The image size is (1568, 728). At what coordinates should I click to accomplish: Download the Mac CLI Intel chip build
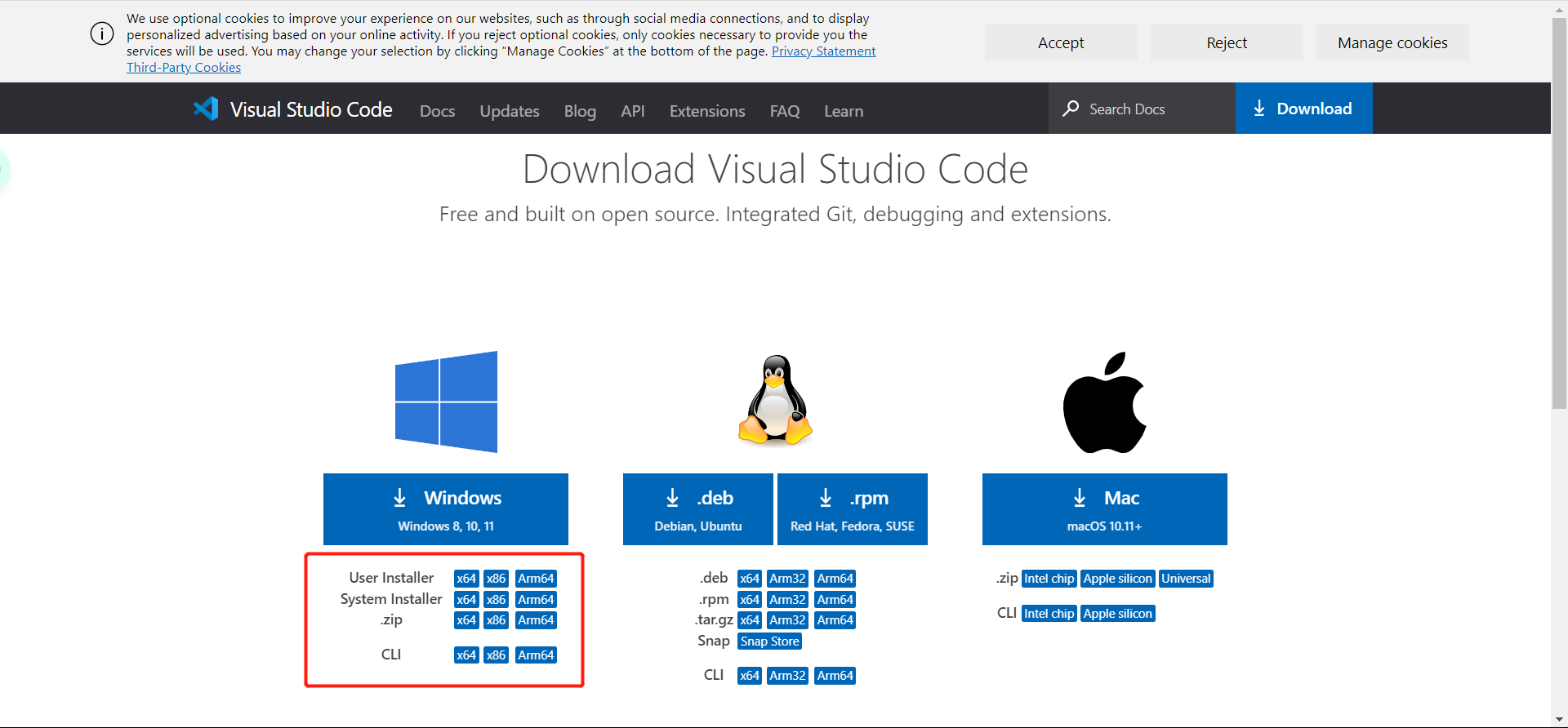coord(1049,614)
